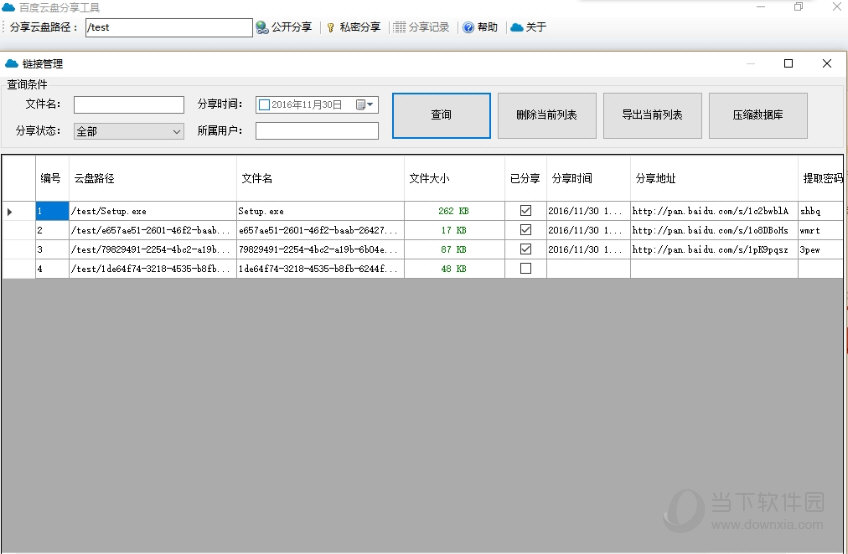848x554 pixels.
Task: Select file name cell 79829491-2254-4bc2-a19b-6b04e
Action: (x=320, y=249)
